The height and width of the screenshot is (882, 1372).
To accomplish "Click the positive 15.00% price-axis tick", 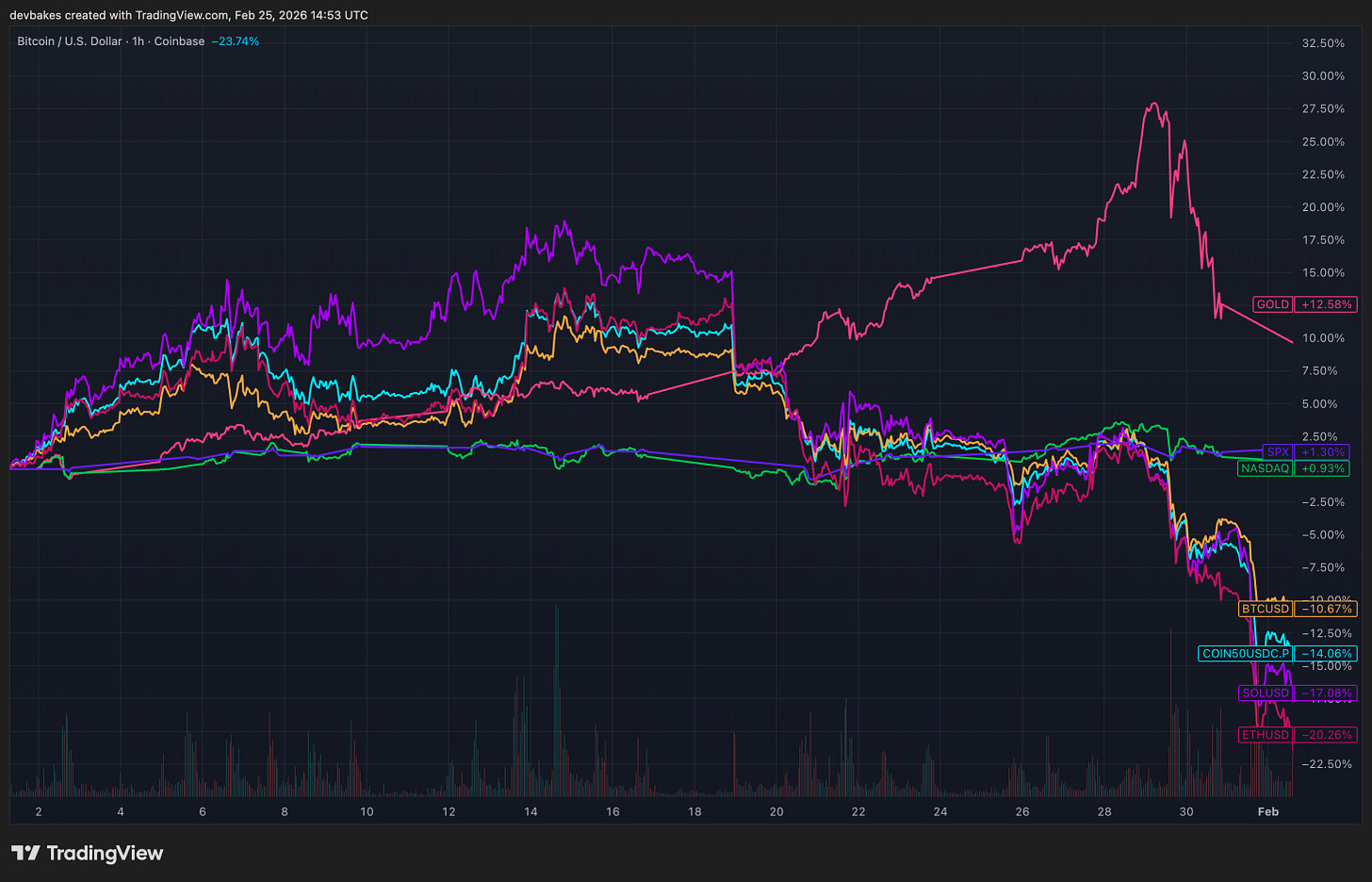I will 1323,273.
